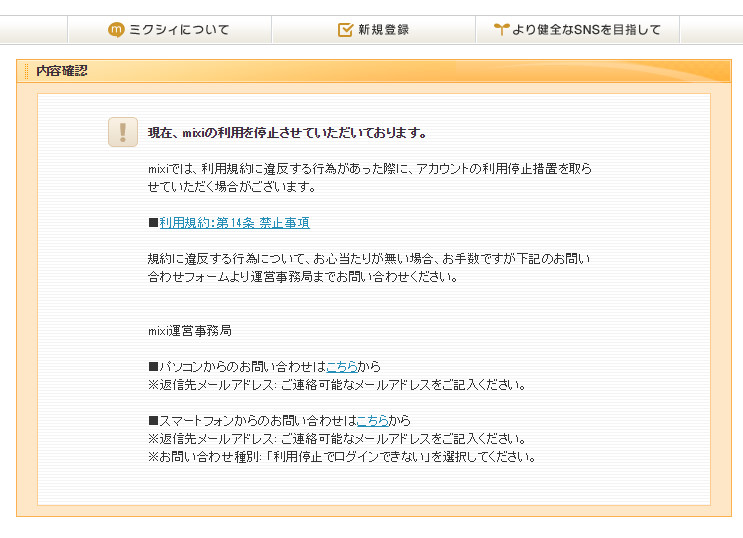Click the checkmark icon beside 新規登録

[x=345, y=30]
